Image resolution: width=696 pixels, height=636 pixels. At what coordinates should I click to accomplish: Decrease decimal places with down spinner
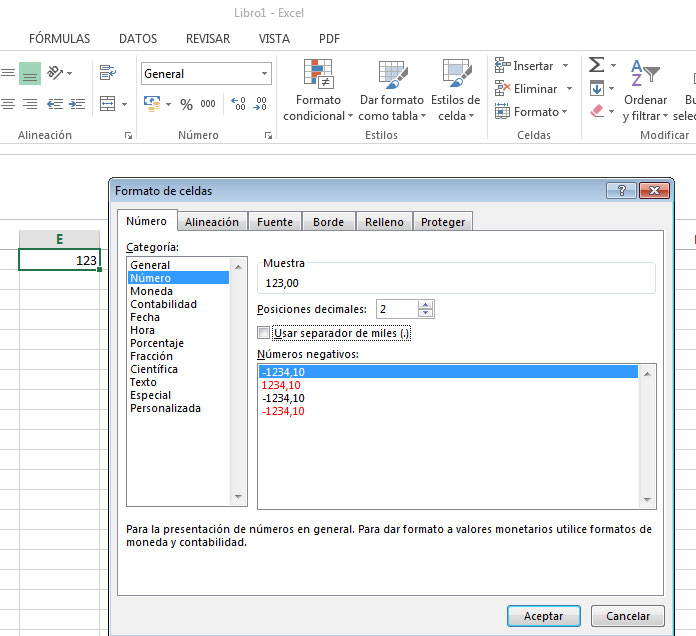click(x=425, y=312)
